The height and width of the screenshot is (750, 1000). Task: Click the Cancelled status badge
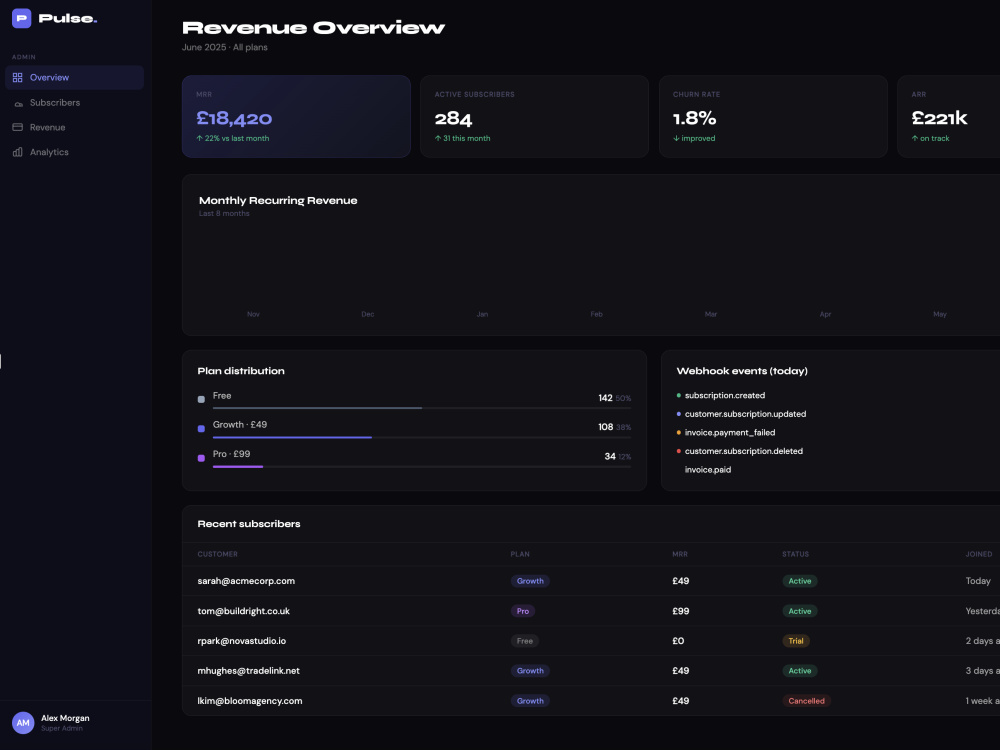pyautogui.click(x=807, y=701)
